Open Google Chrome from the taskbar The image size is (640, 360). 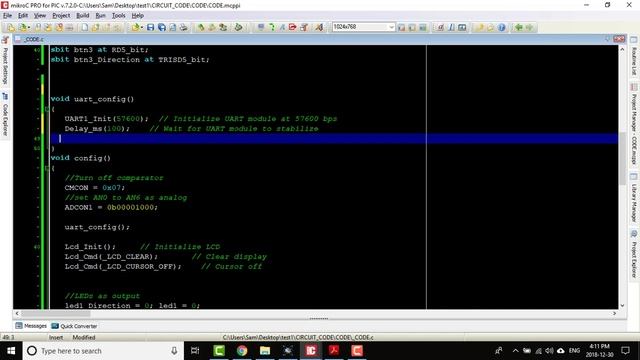[x=242, y=351]
